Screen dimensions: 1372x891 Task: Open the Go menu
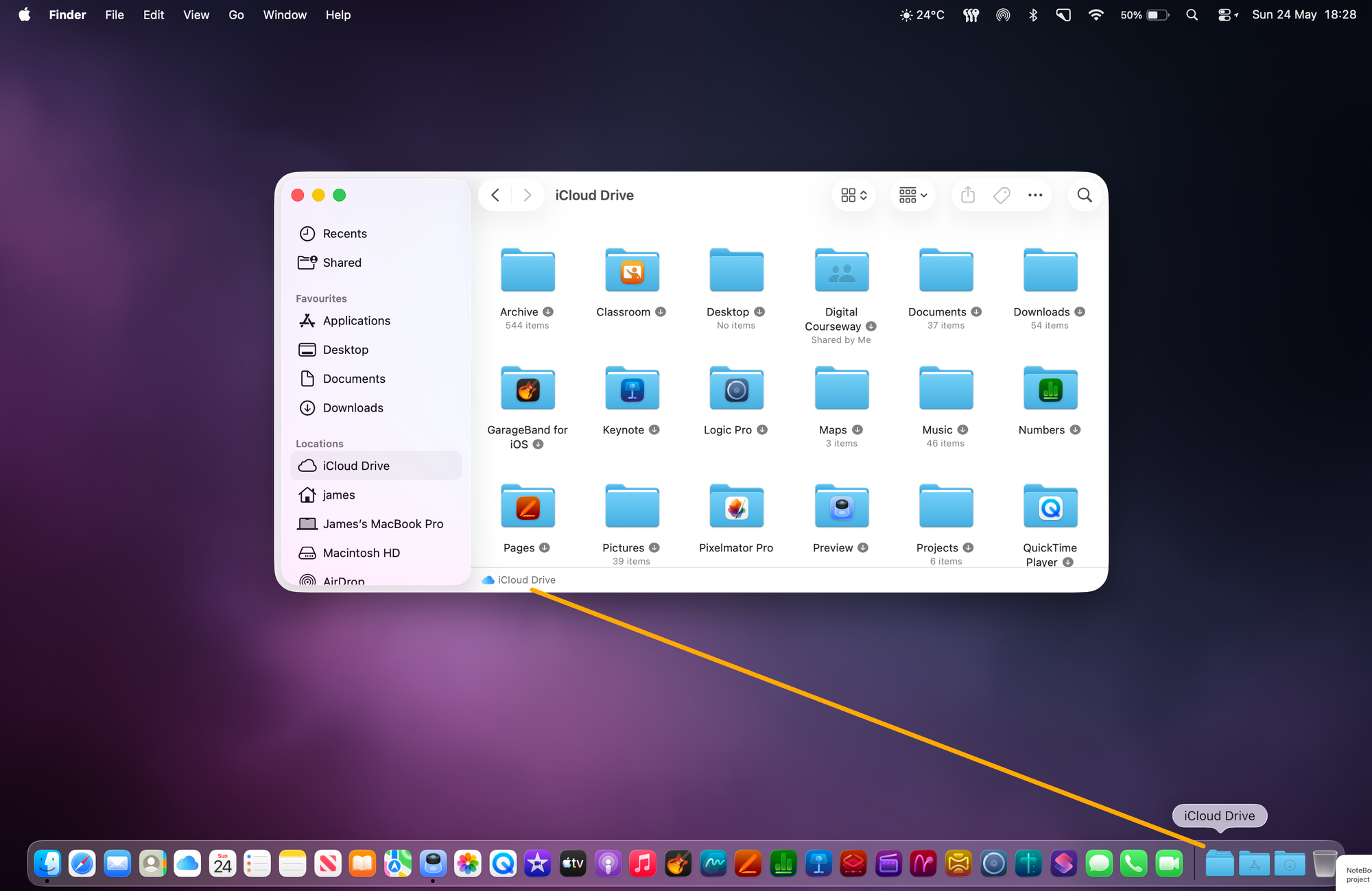pyautogui.click(x=236, y=15)
